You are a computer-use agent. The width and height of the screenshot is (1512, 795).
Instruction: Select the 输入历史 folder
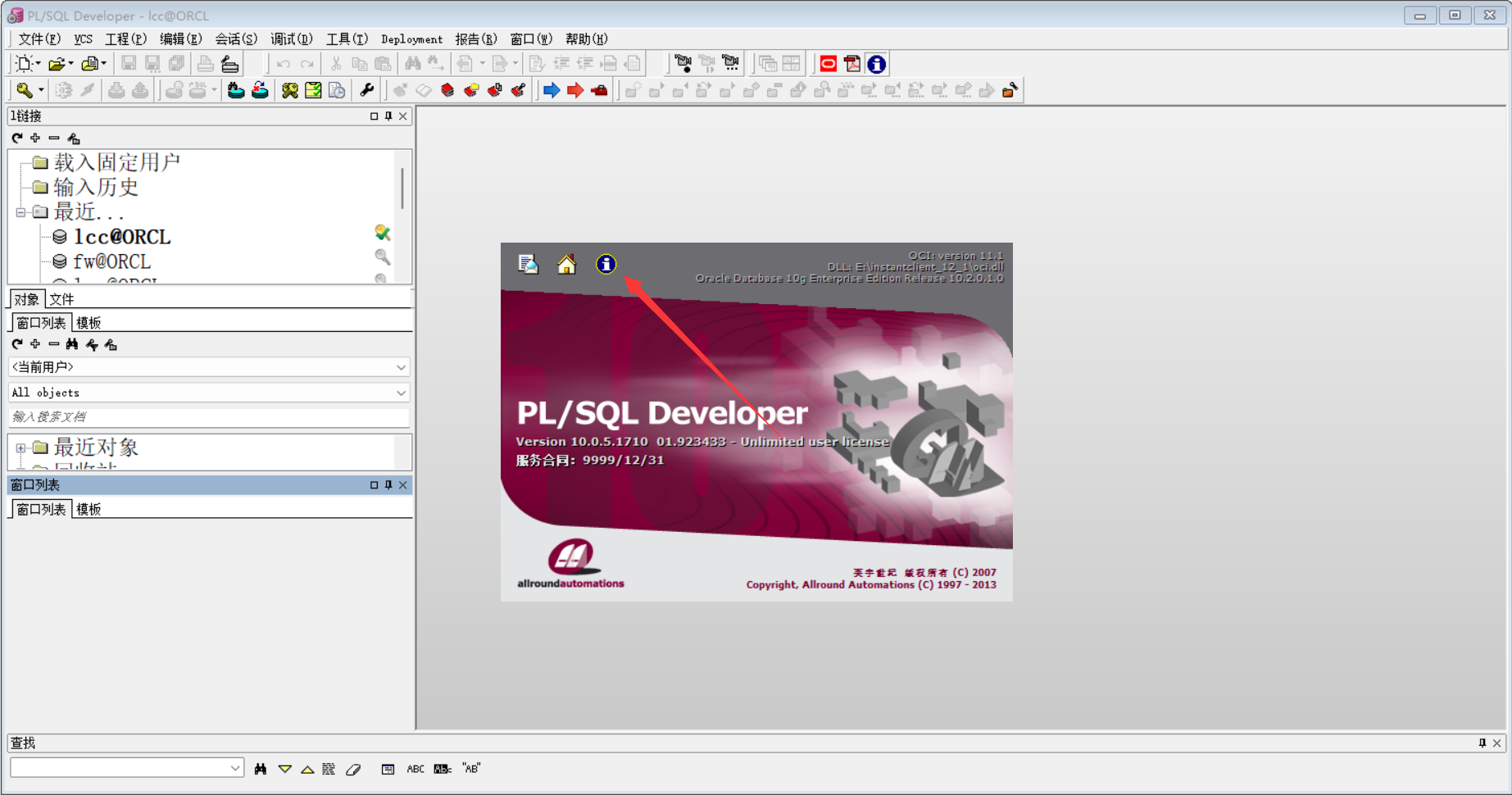pyautogui.click(x=96, y=187)
